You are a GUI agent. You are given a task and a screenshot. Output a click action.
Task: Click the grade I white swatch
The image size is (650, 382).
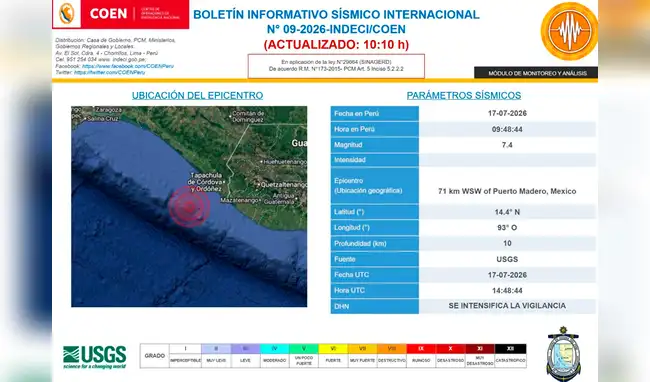pos(185,349)
